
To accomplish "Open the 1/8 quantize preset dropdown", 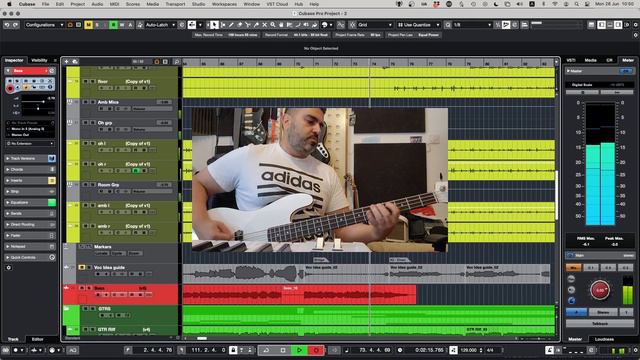I will click(x=472, y=25).
